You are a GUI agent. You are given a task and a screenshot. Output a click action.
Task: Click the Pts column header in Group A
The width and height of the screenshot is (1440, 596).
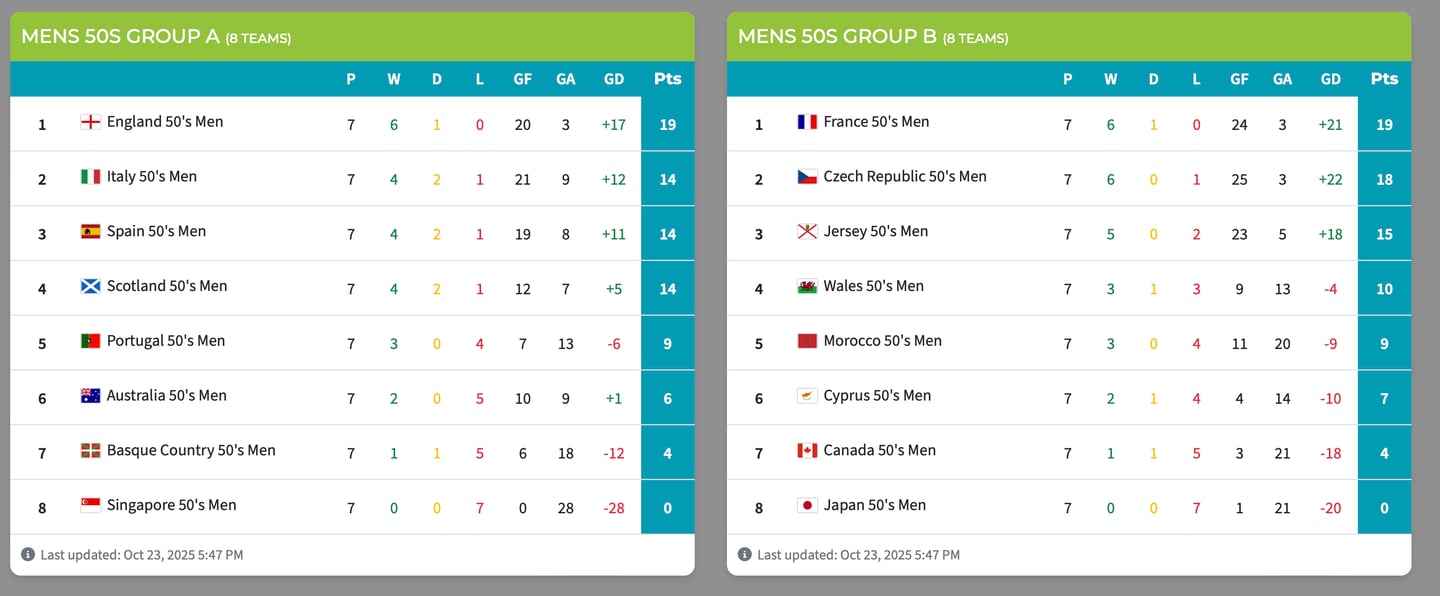click(667, 79)
